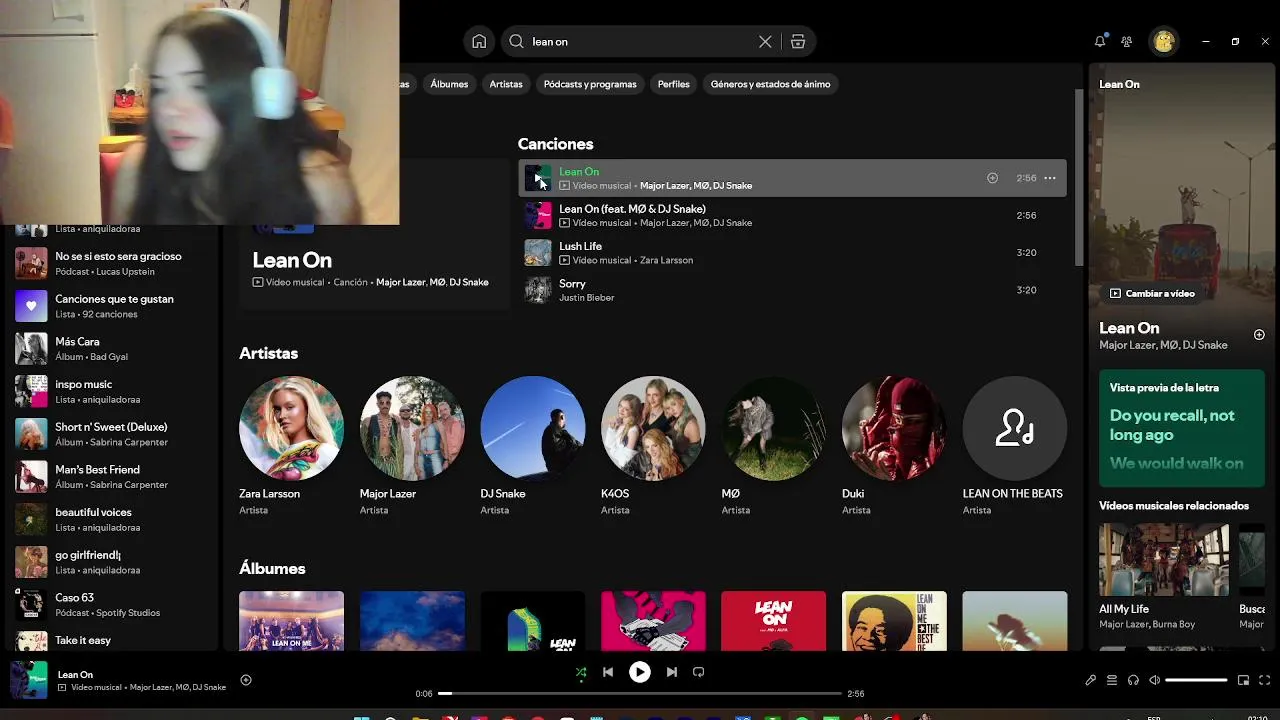Select the Álbumes filter tab
Screen dimensions: 1280x720
coord(449,84)
